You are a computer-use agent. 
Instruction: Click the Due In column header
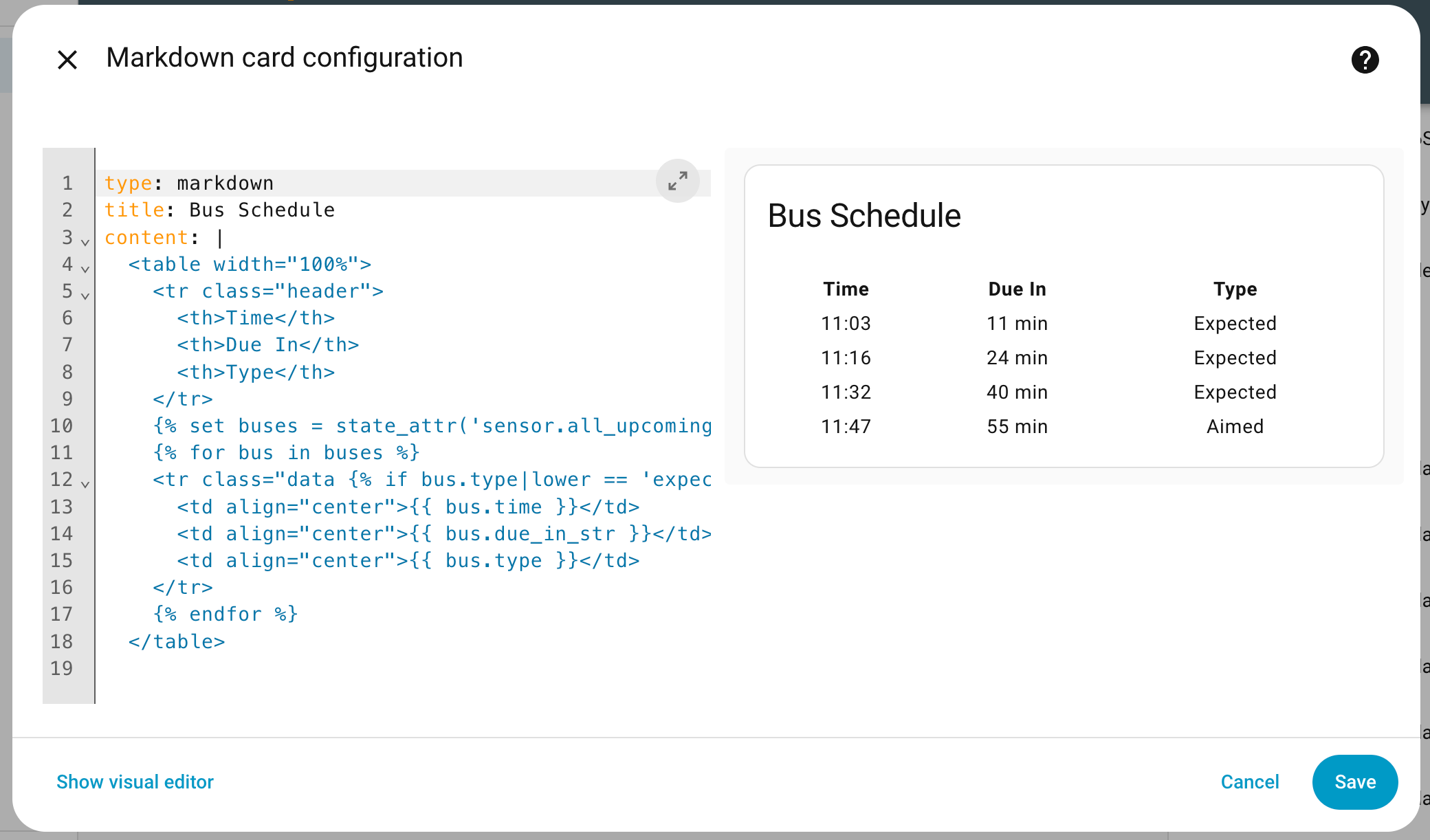point(1017,289)
